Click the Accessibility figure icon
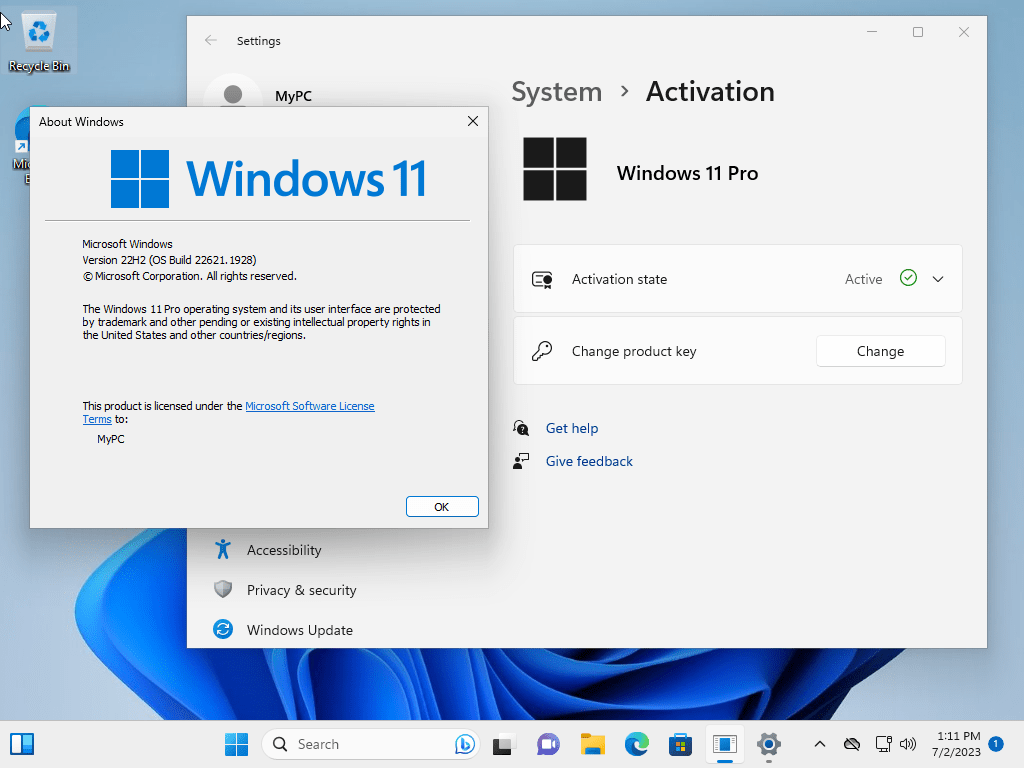Image resolution: width=1024 pixels, height=768 pixels. pos(223,550)
